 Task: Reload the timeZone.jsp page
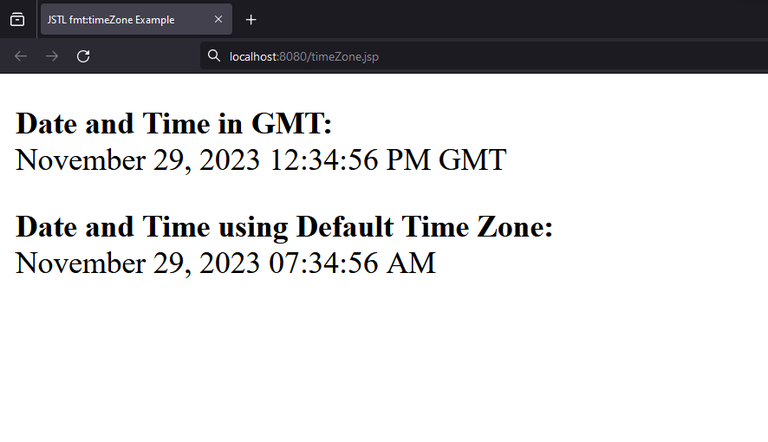tap(84, 56)
